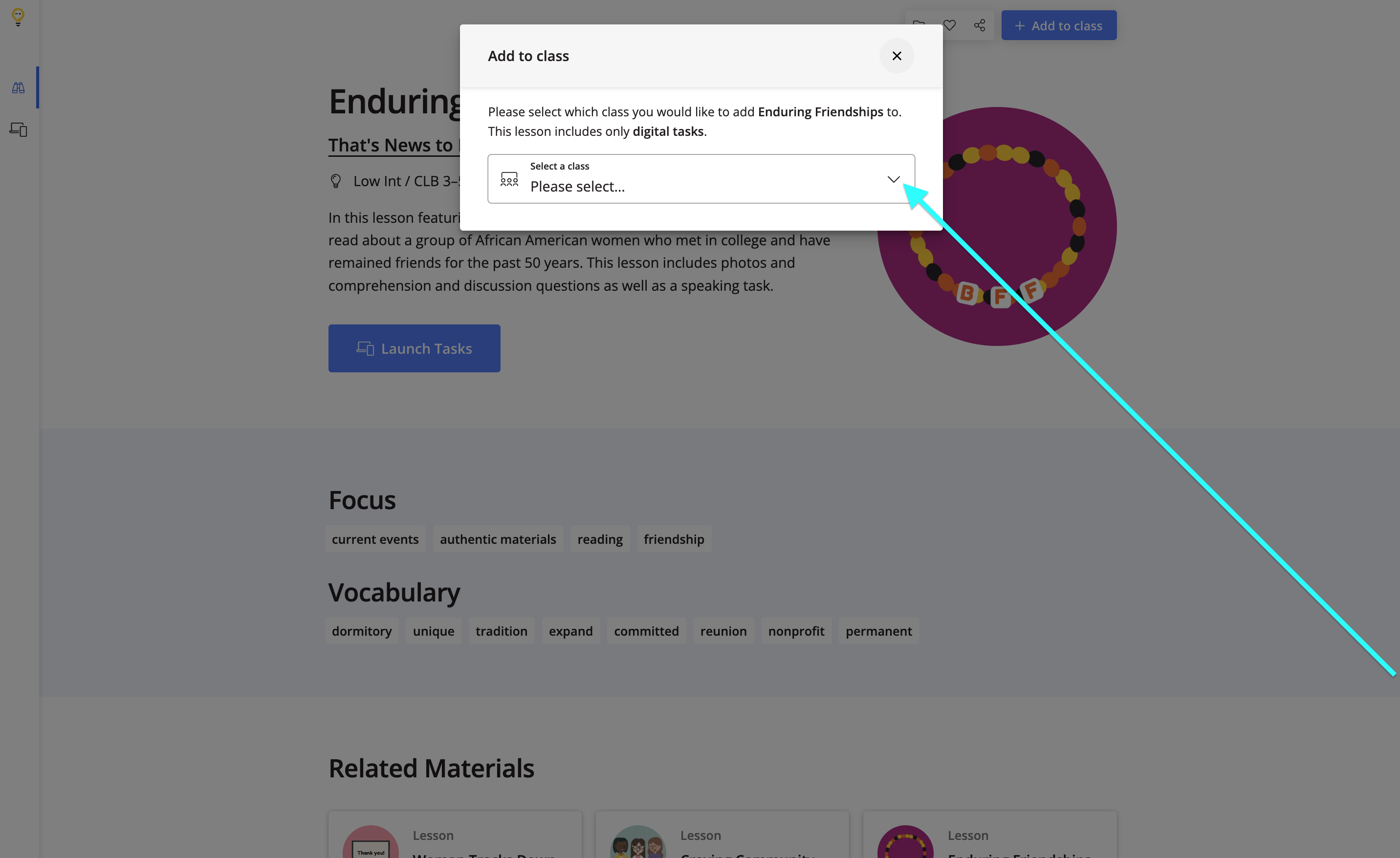1400x858 pixels.
Task: Open the That's News to Me link
Action: coord(392,145)
